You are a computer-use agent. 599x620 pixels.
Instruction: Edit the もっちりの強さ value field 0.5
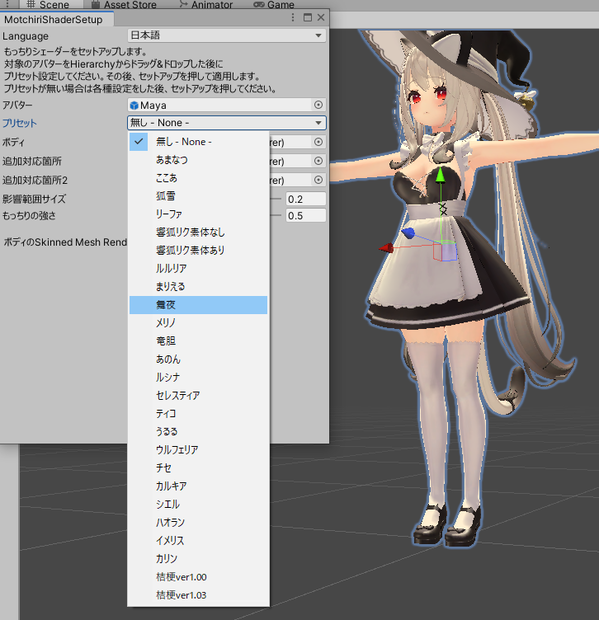tap(306, 215)
